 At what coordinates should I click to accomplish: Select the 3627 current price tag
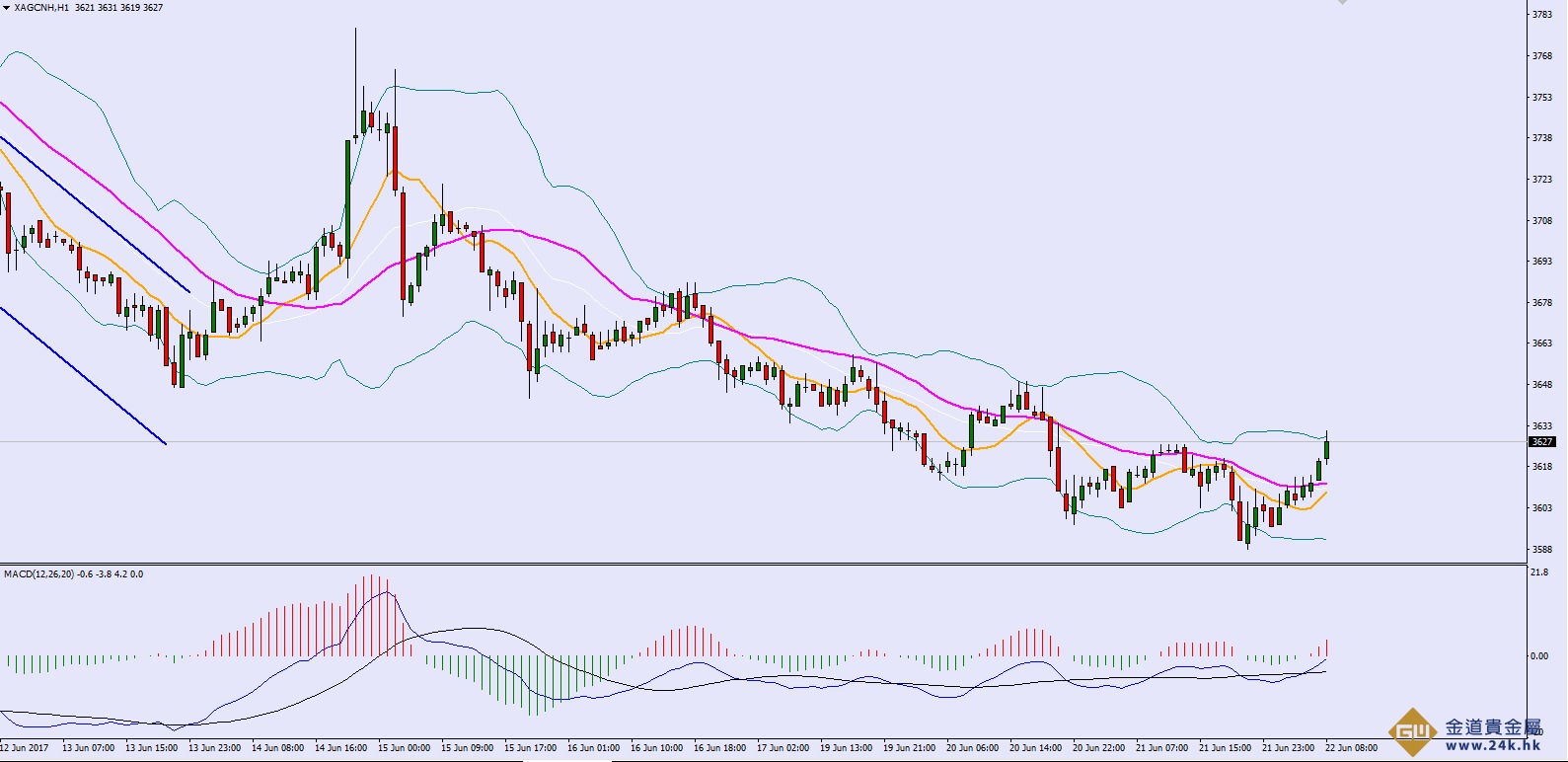tap(1541, 442)
